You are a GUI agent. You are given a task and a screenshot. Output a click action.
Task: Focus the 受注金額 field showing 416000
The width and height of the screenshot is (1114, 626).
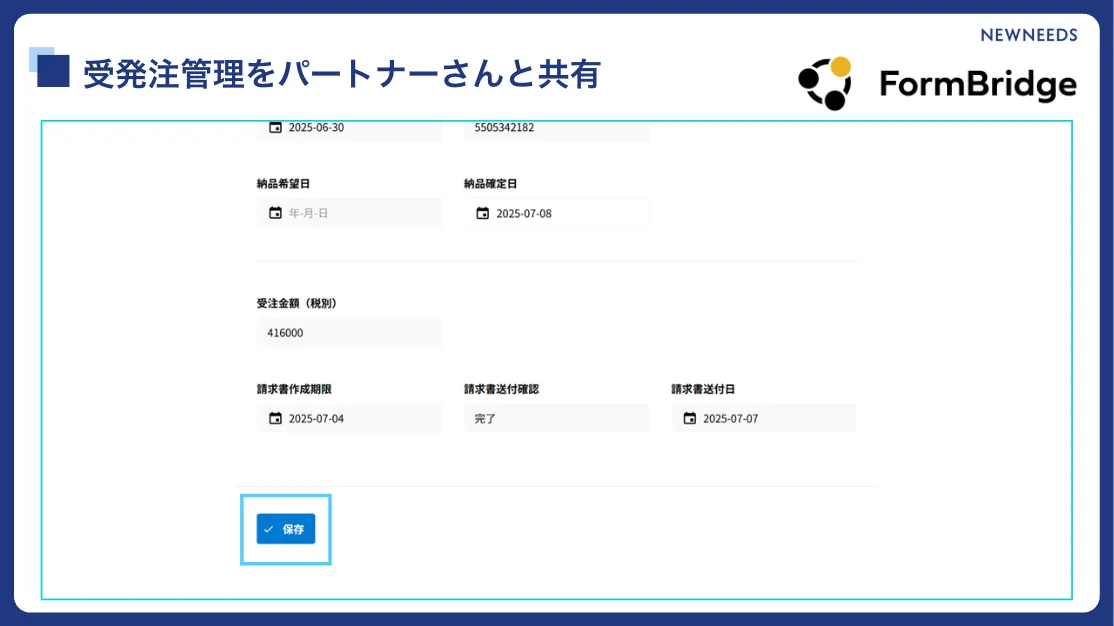(348, 333)
